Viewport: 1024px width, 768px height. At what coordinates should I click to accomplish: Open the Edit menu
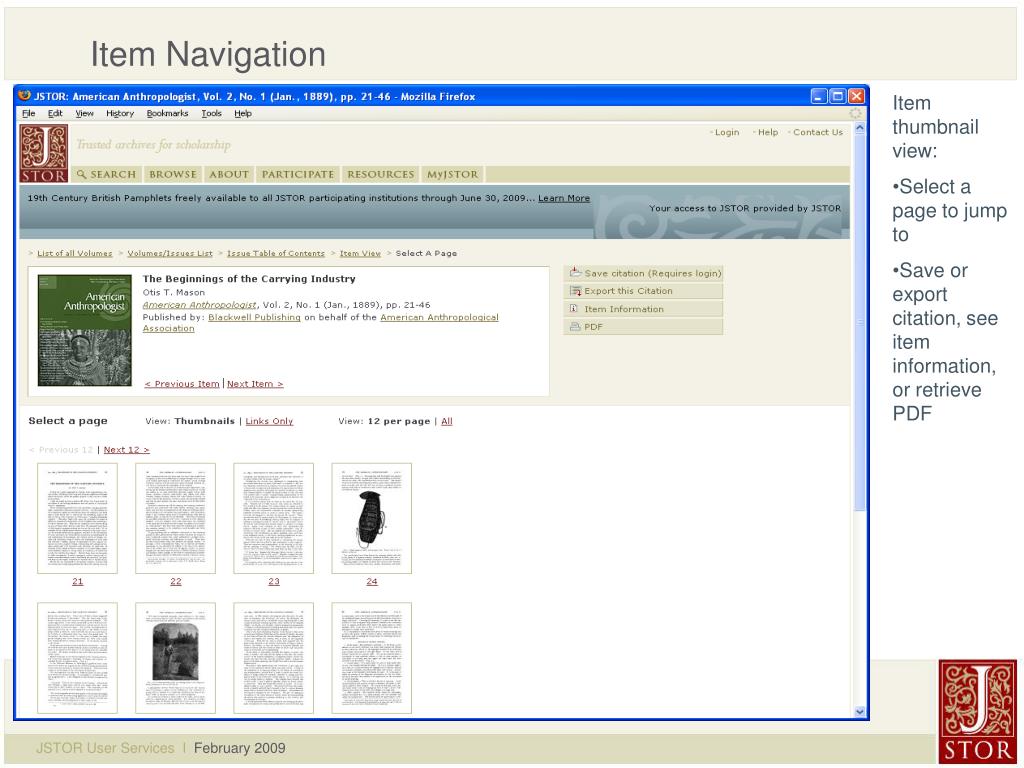55,114
